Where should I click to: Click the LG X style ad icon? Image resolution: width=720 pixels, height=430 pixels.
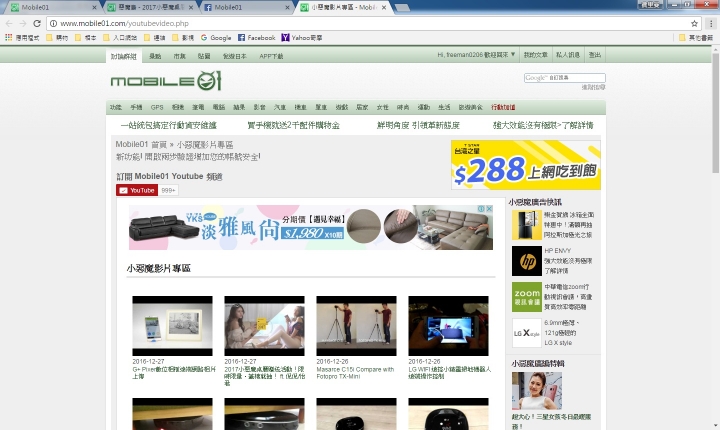(527, 333)
